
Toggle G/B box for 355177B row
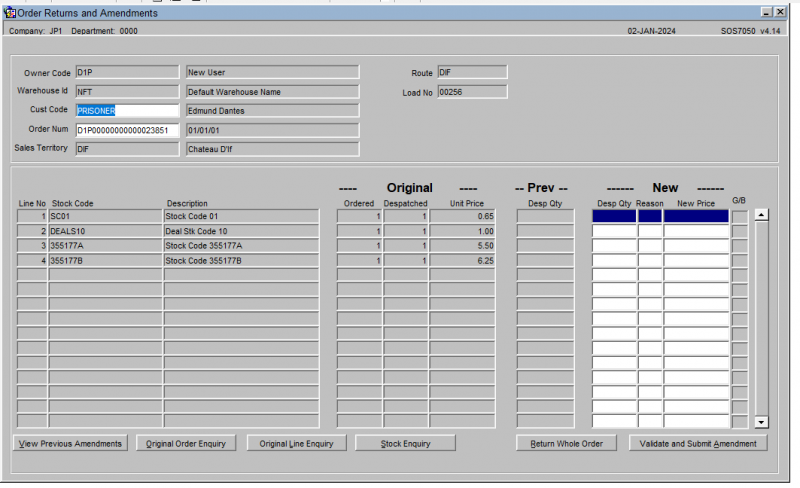click(740, 261)
